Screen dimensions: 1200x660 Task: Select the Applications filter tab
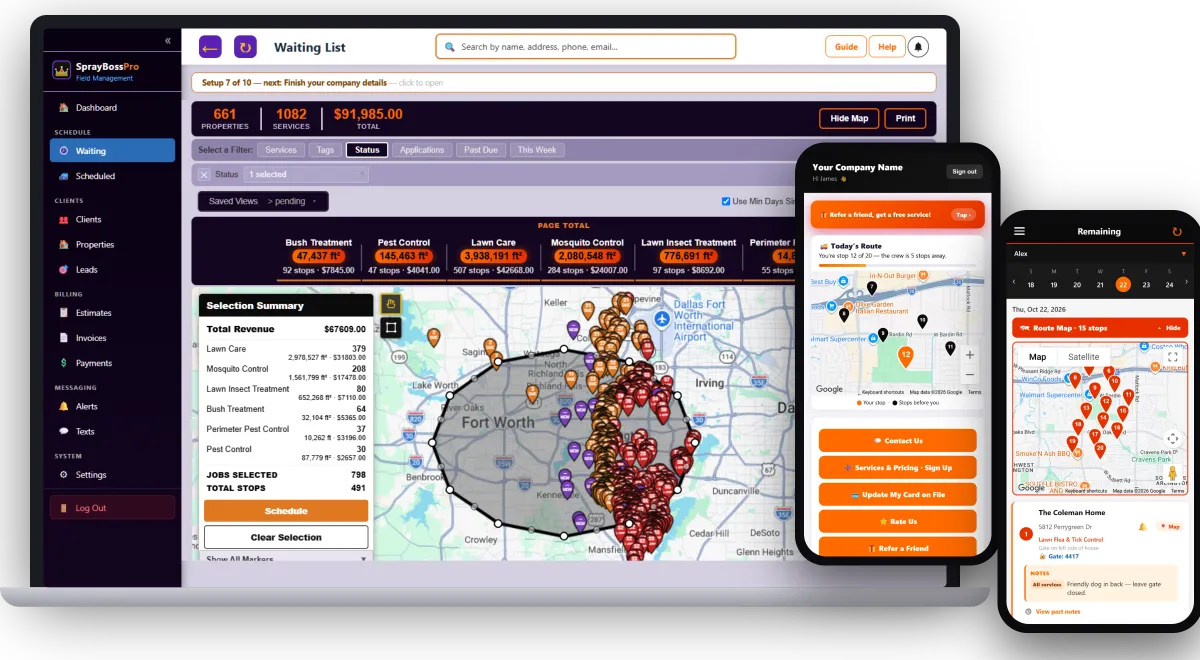click(422, 150)
